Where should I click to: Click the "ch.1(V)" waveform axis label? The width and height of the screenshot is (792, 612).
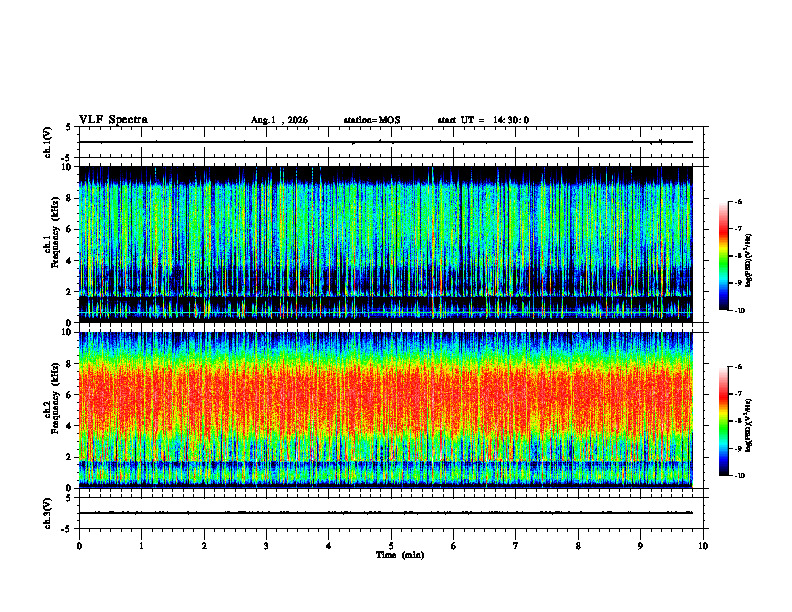[x=48, y=142]
